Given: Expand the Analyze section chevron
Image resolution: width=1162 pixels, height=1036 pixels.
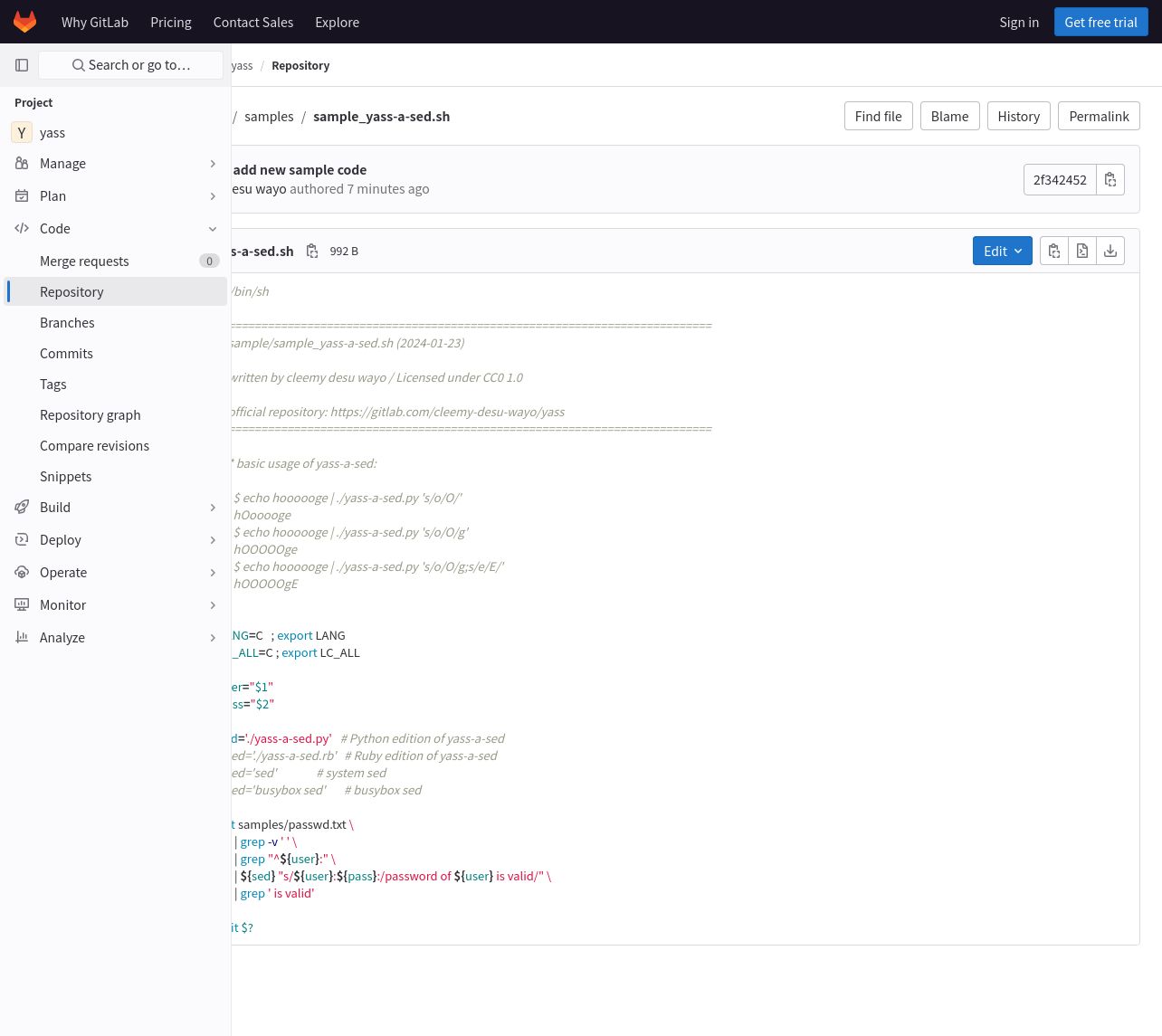Looking at the screenshot, I should pos(213,638).
